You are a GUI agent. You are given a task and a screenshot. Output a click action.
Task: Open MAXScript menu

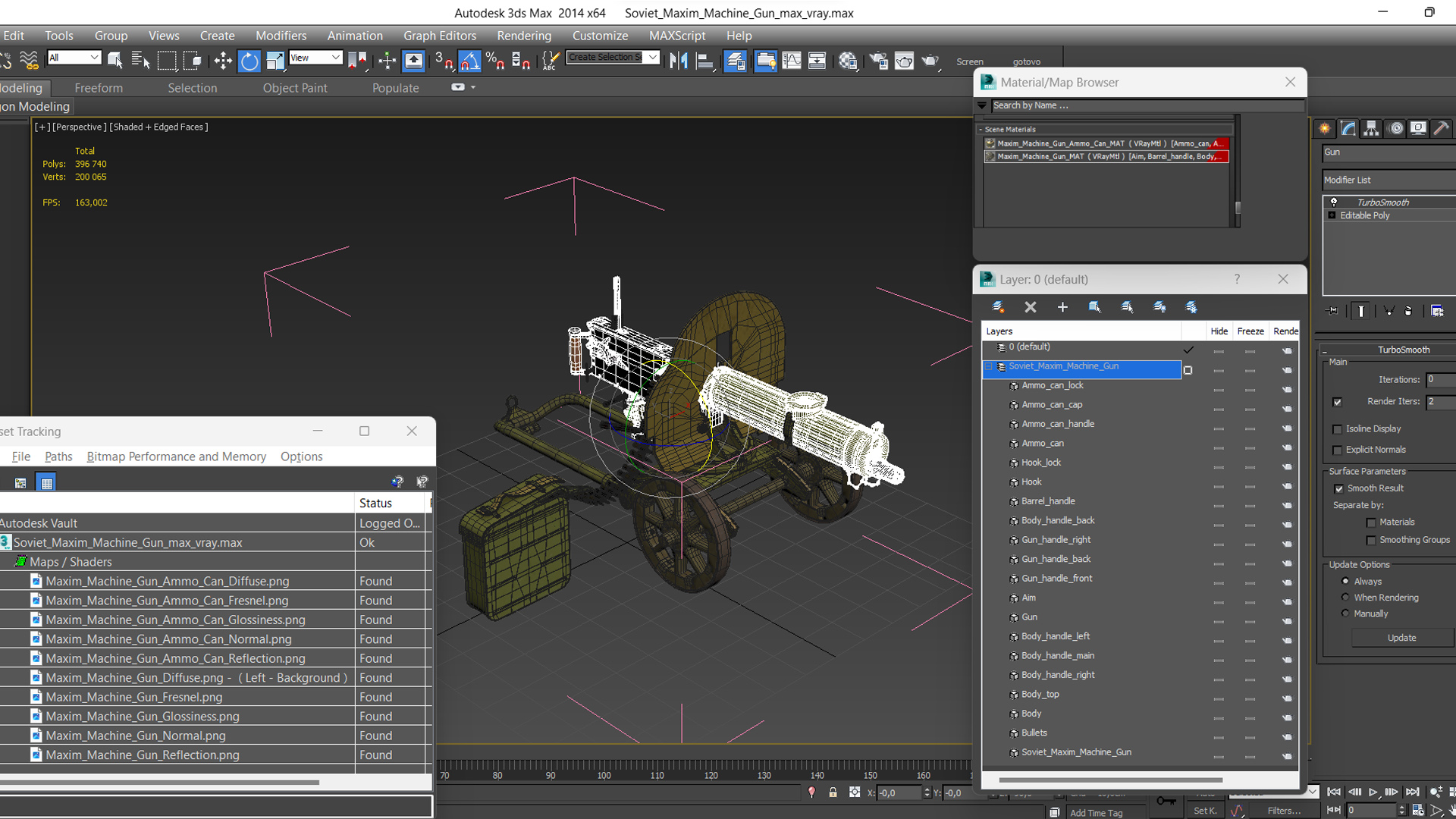677,36
